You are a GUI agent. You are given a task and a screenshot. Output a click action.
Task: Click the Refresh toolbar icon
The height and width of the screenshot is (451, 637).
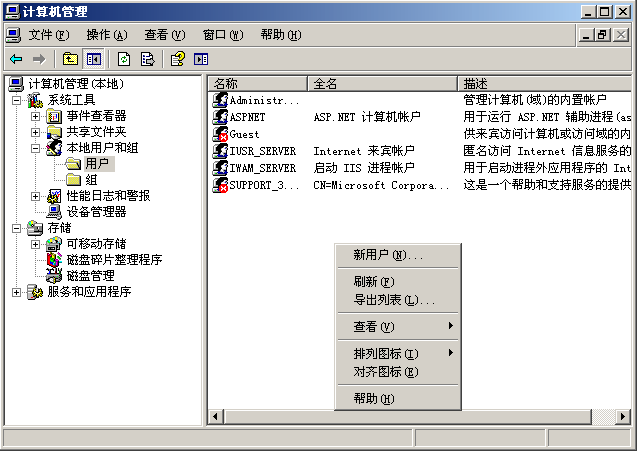(124, 59)
